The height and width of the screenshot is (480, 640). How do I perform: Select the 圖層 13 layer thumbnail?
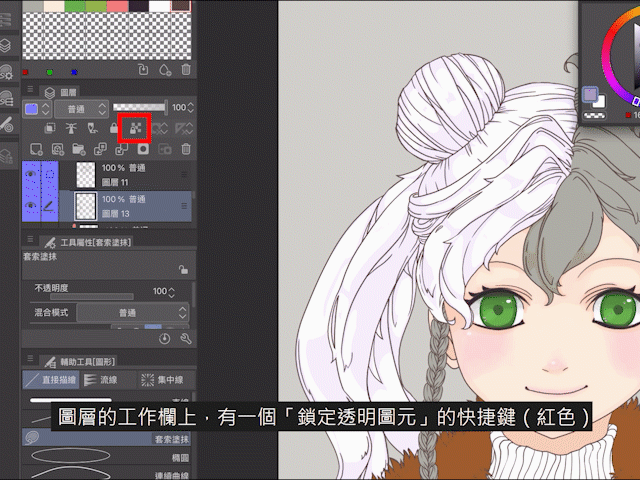tap(86, 206)
